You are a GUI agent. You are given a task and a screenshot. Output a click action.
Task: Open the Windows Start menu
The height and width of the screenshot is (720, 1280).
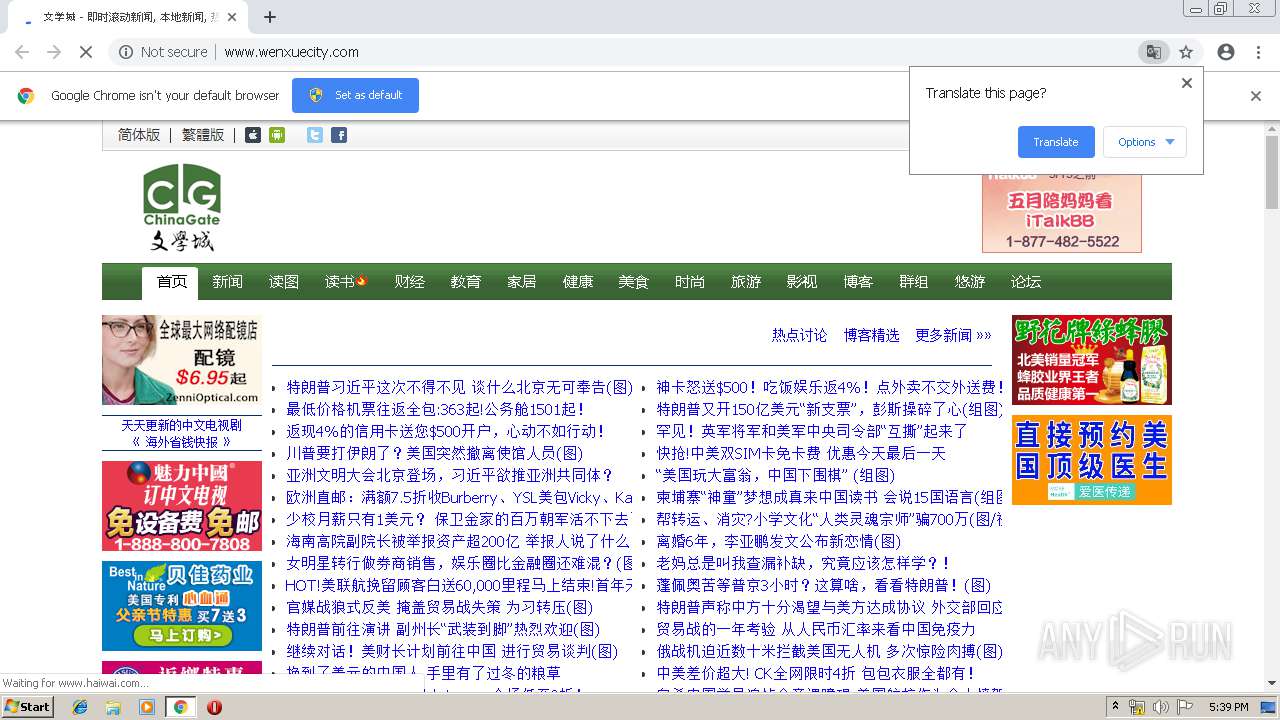click(27, 707)
